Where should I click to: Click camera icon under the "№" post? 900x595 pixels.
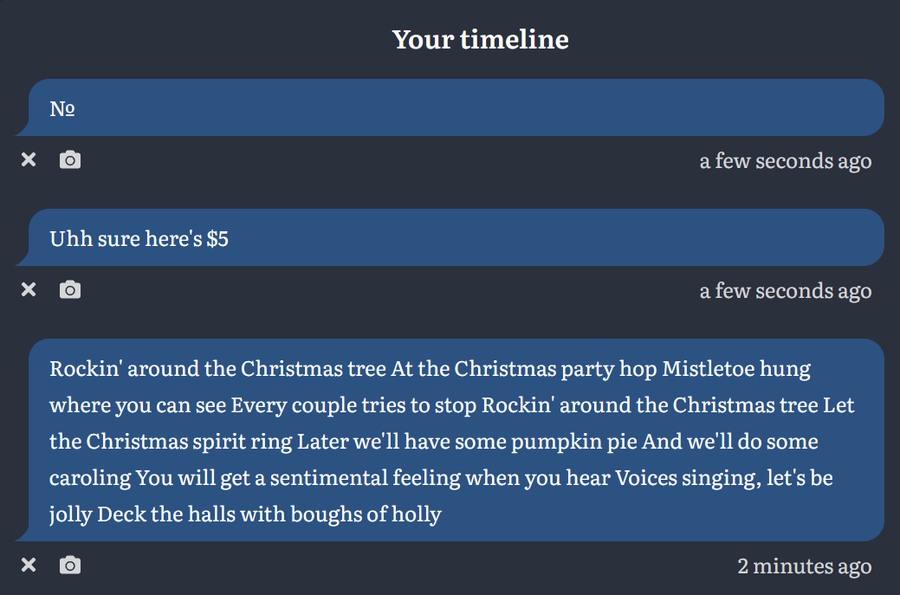(70, 160)
